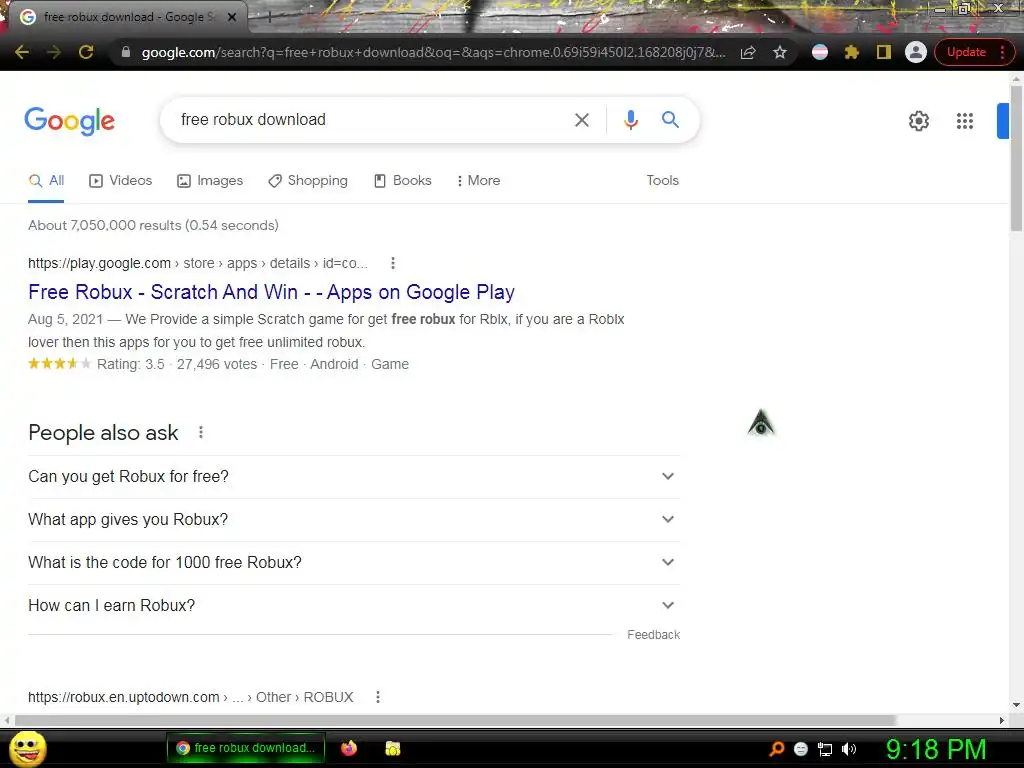1024x768 pixels.
Task: Expand 'What is the code for 1000 free Robux?'
Action: click(x=354, y=562)
